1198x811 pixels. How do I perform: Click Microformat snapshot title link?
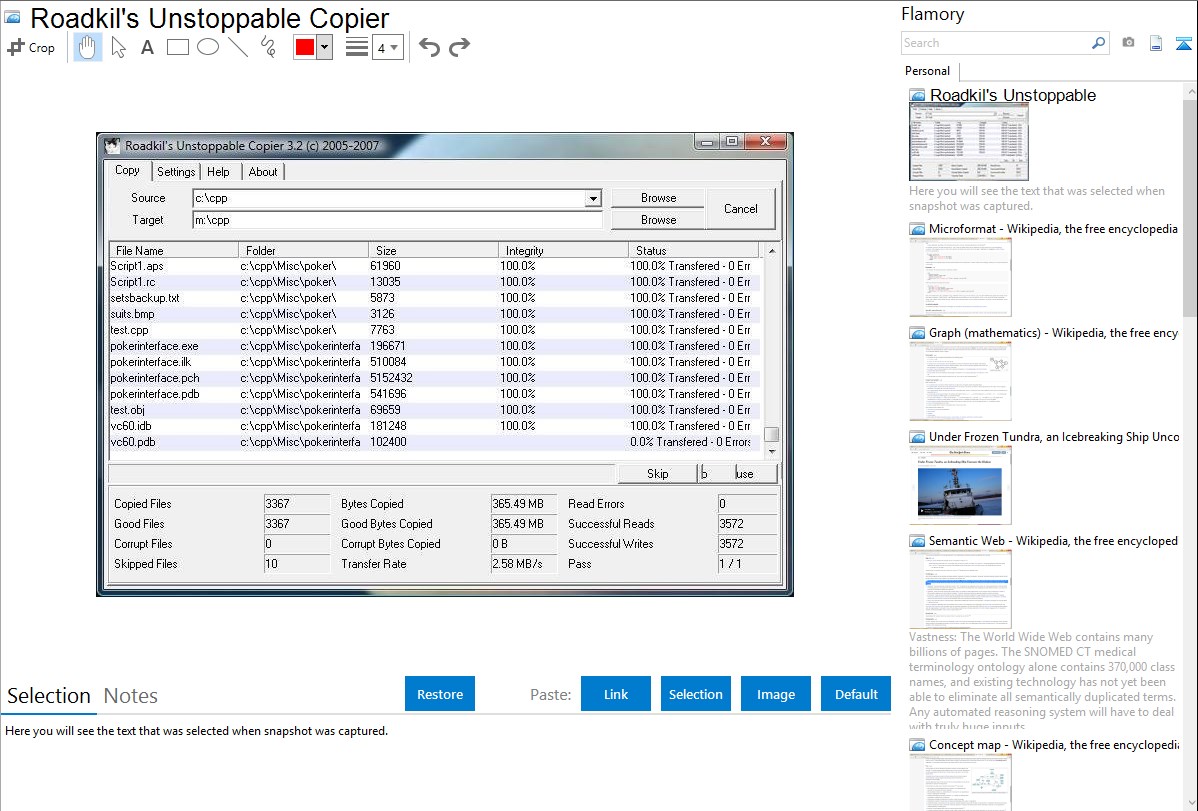tap(1053, 229)
